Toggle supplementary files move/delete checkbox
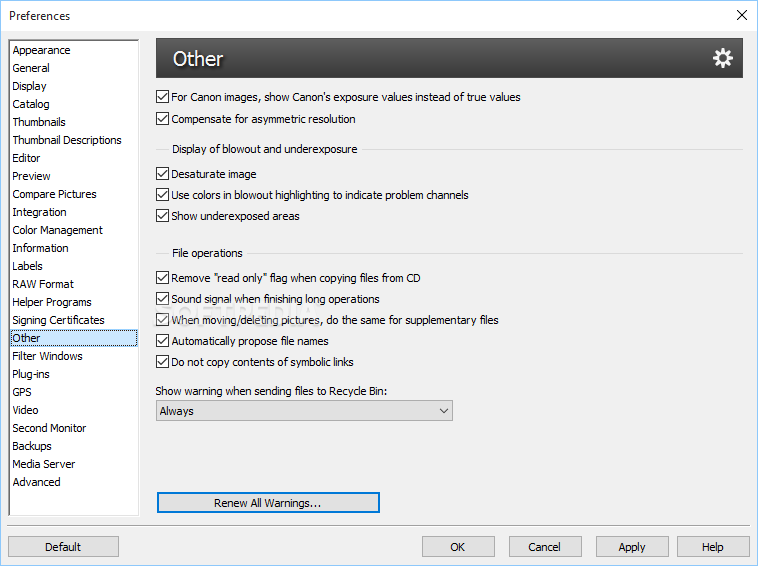 point(162,319)
